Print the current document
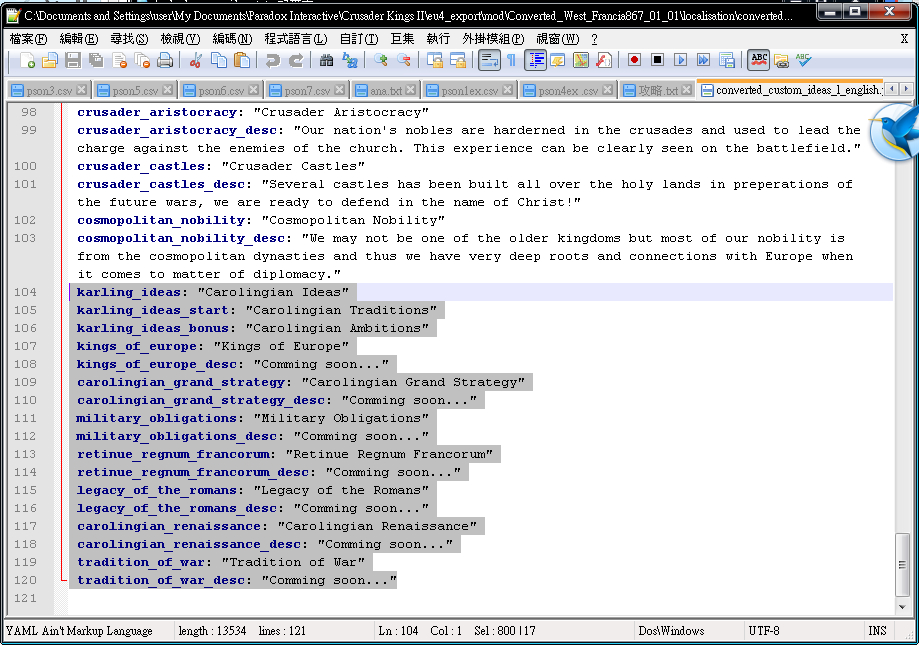Viewport: 919px width, 645px height. [165, 60]
